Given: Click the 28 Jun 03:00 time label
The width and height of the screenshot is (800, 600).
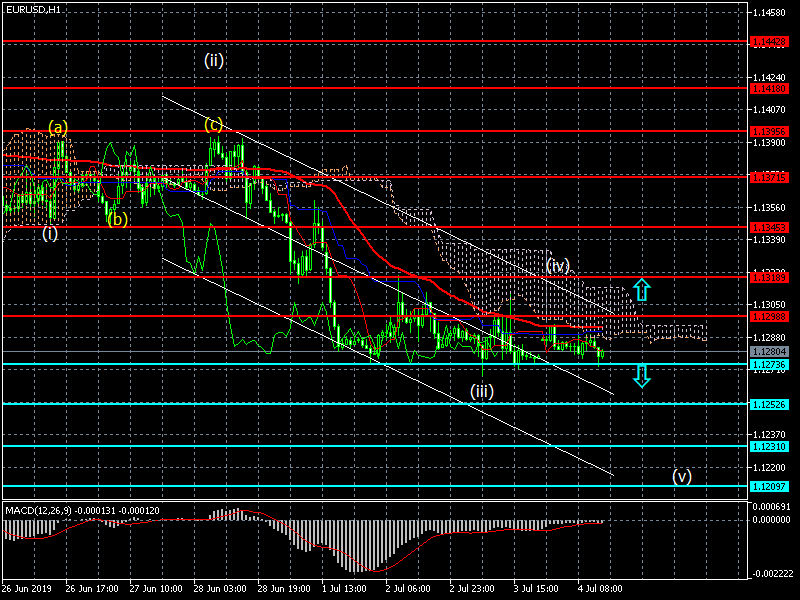Looking at the screenshot, I should coord(220,589).
